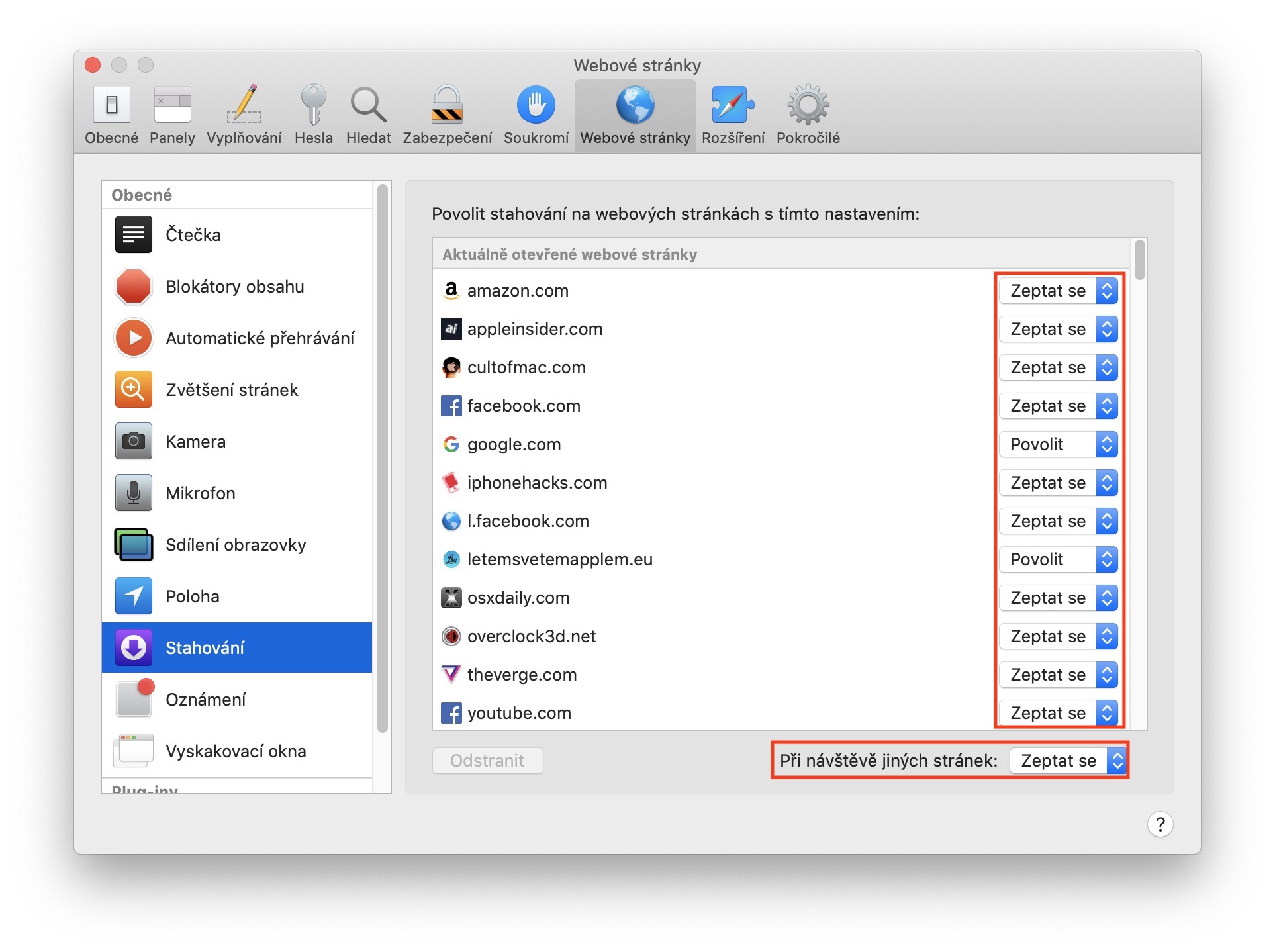This screenshot has height=952, width=1275.
Task: Select Automatické přehrávání sidebar item
Action: point(237,338)
